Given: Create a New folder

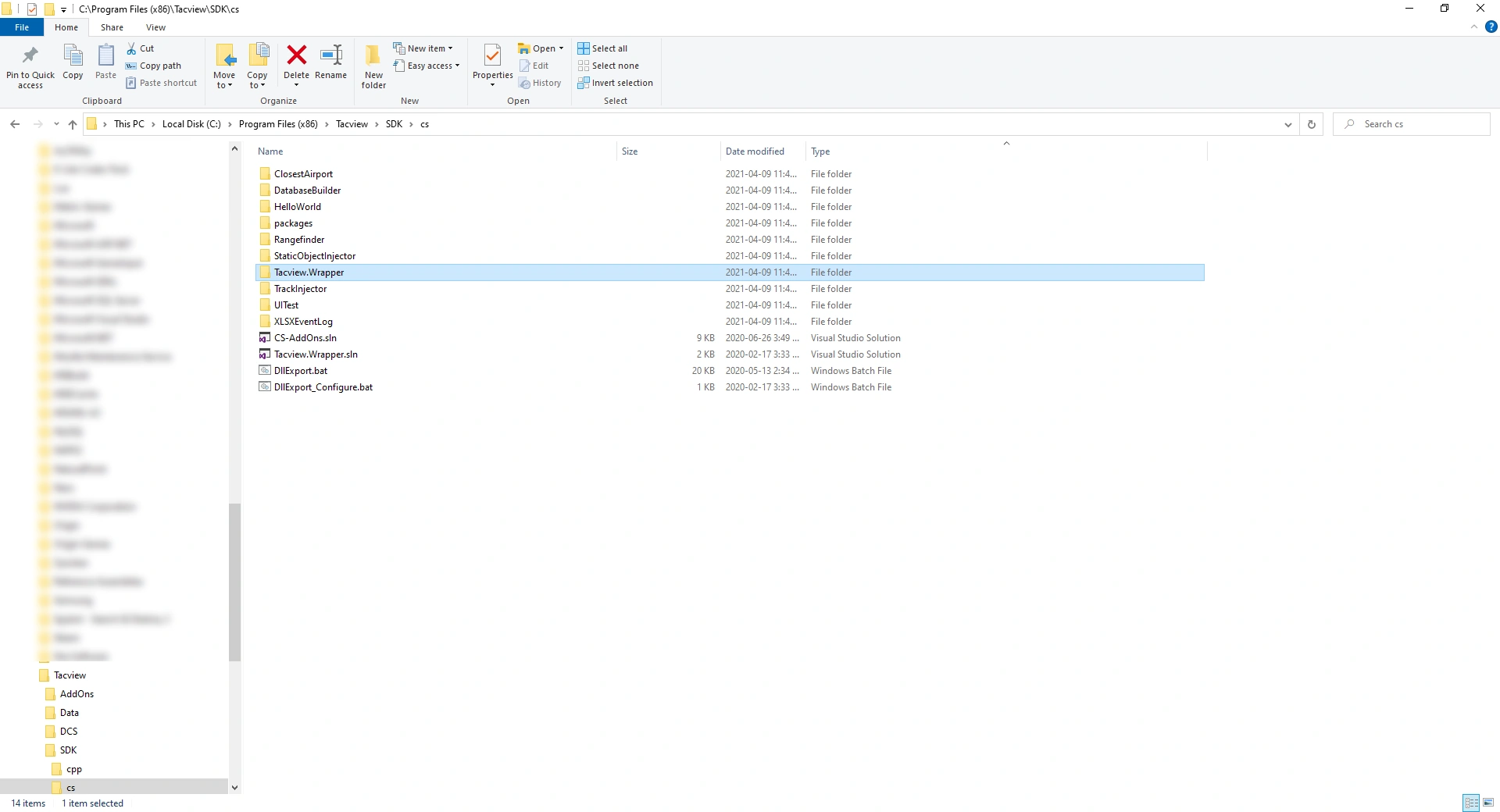Looking at the screenshot, I should point(373,66).
